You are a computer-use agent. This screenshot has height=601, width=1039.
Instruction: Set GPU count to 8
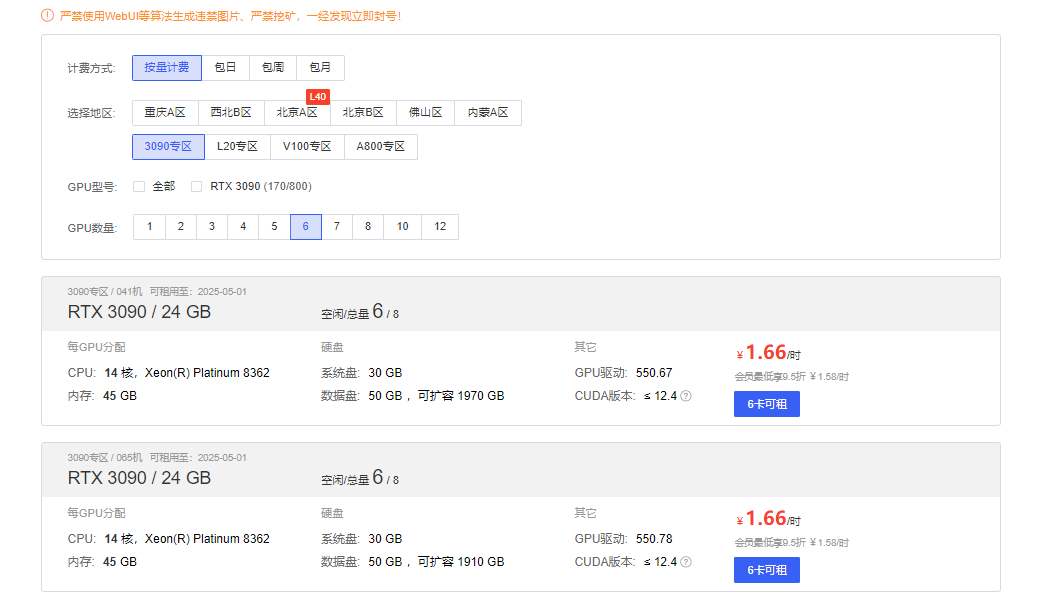coord(368,227)
